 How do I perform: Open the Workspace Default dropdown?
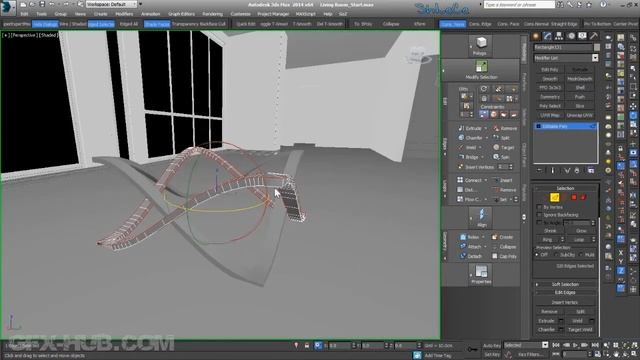(111, 4)
